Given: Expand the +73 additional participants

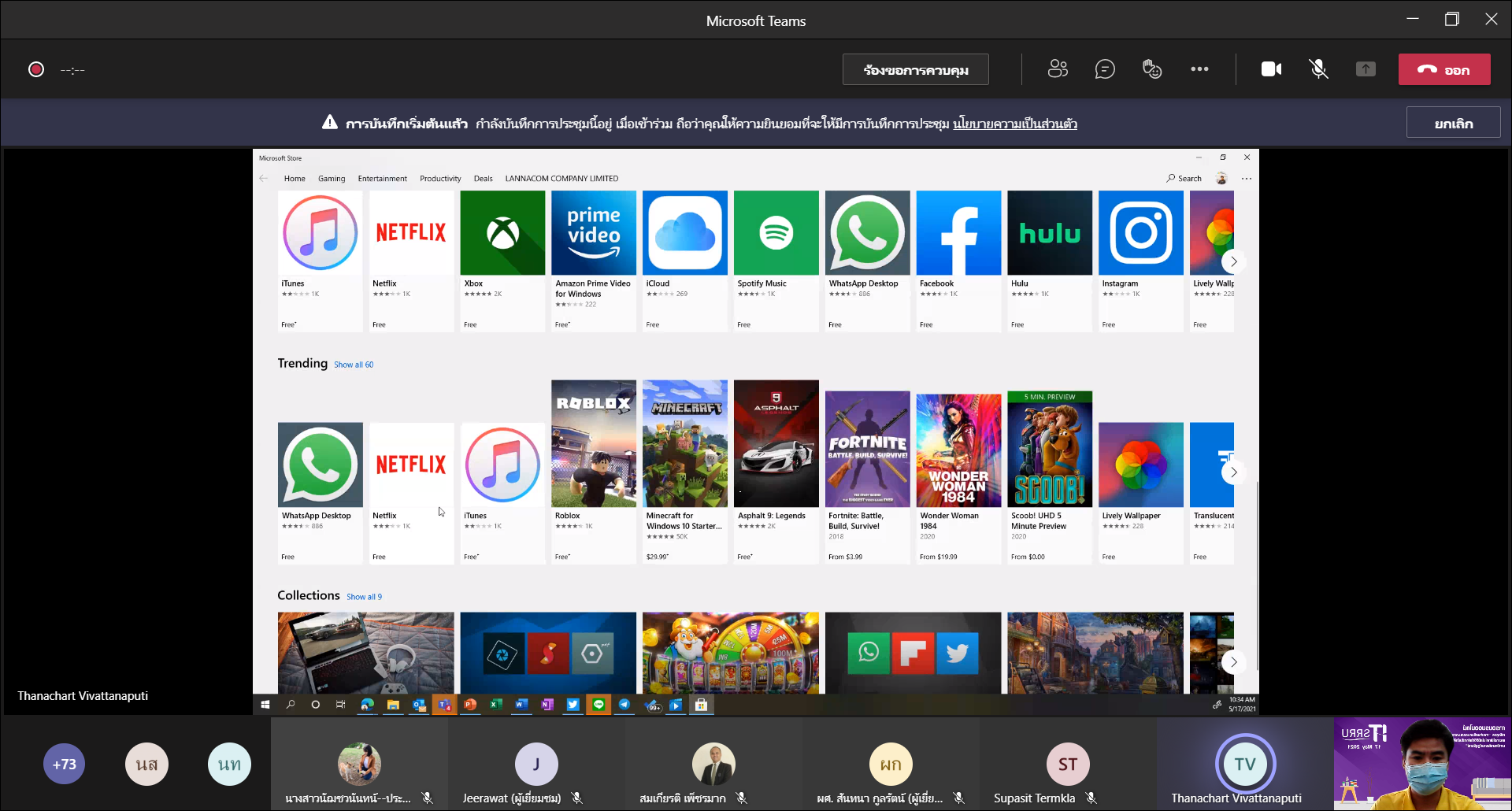Looking at the screenshot, I should pyautogui.click(x=64, y=764).
